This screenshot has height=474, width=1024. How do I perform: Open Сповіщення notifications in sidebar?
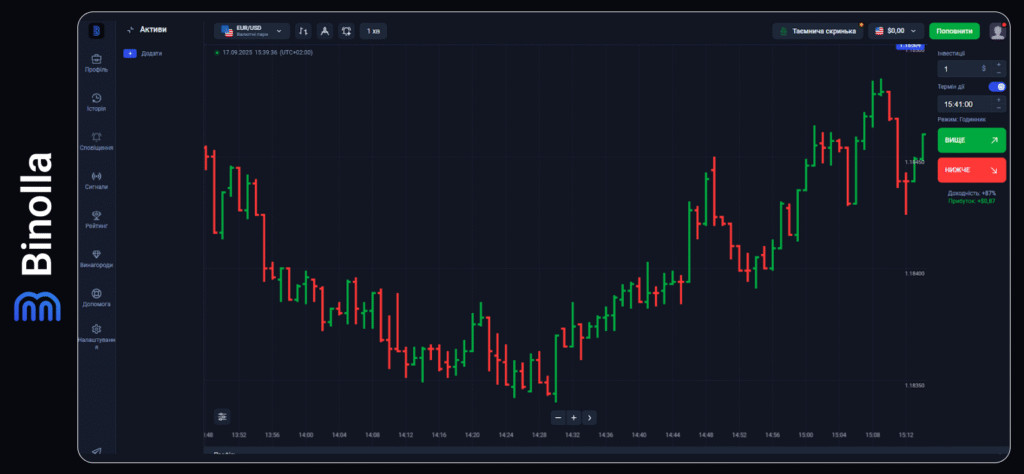96,138
